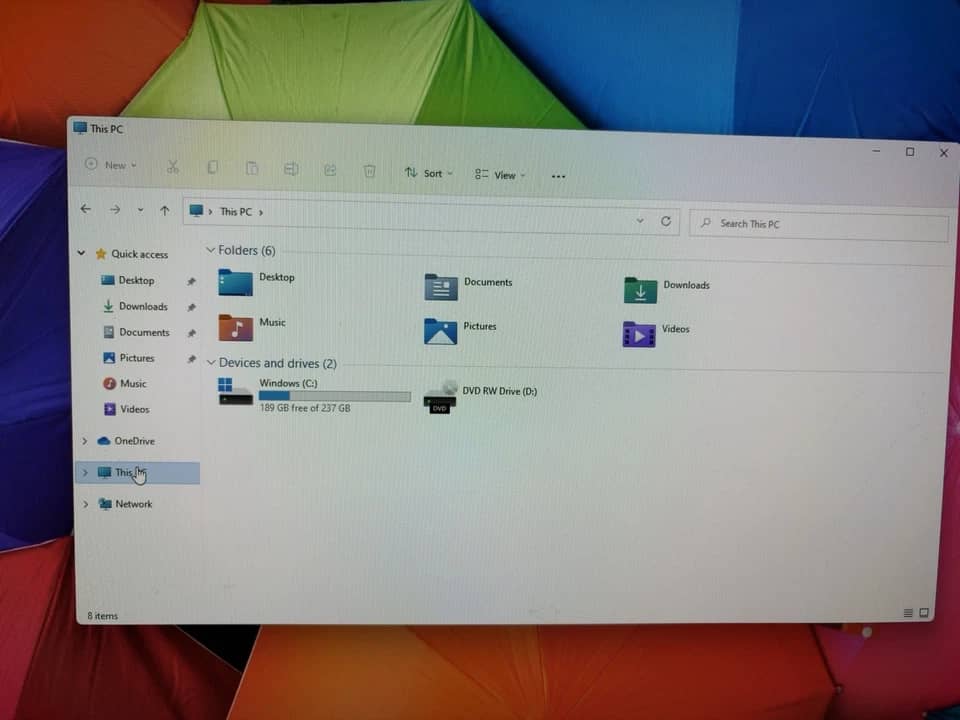
Task: Click the Share icon in toolbar
Action: click(x=330, y=170)
